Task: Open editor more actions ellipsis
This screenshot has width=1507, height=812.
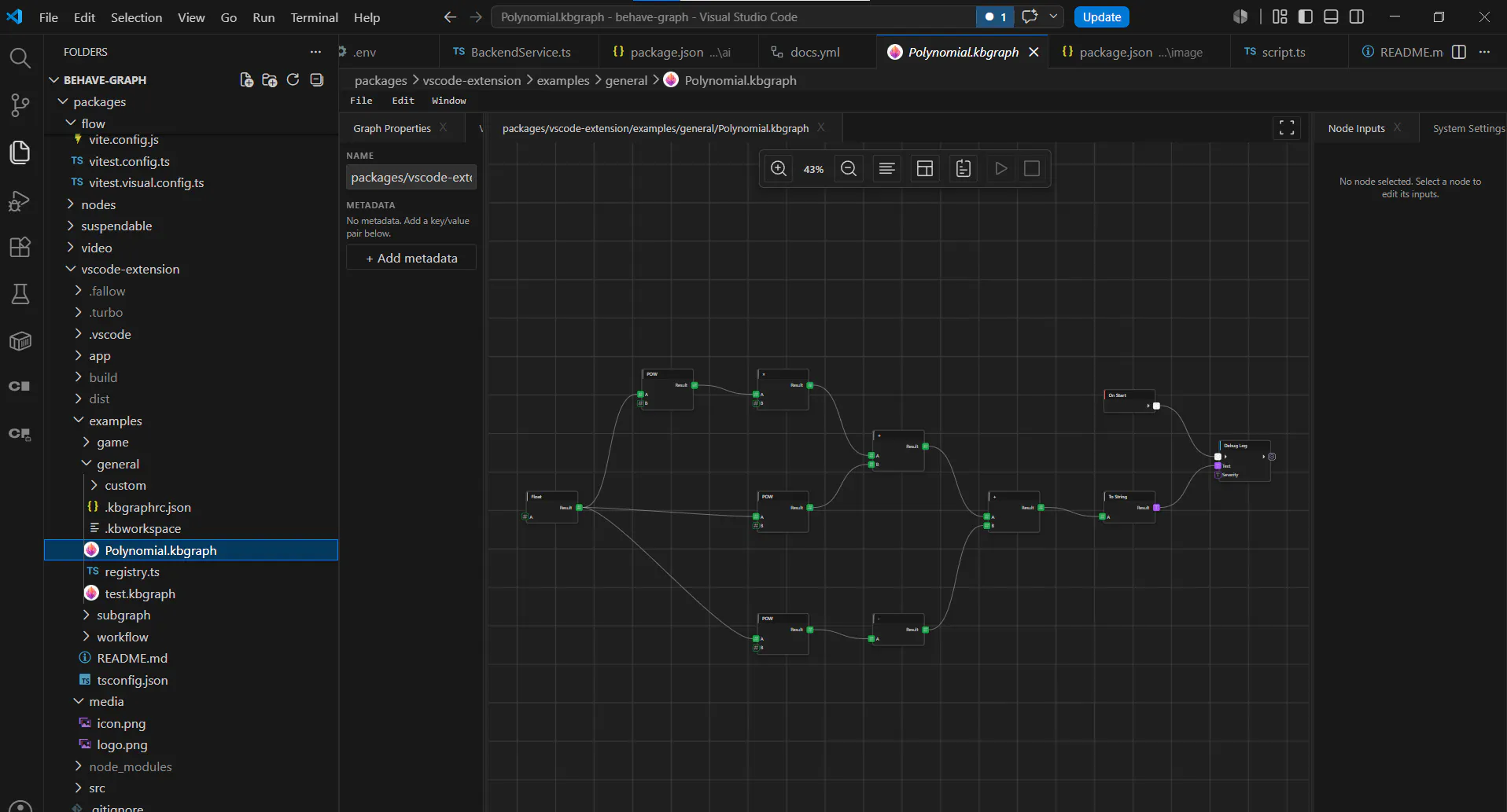Action: click(x=1484, y=52)
